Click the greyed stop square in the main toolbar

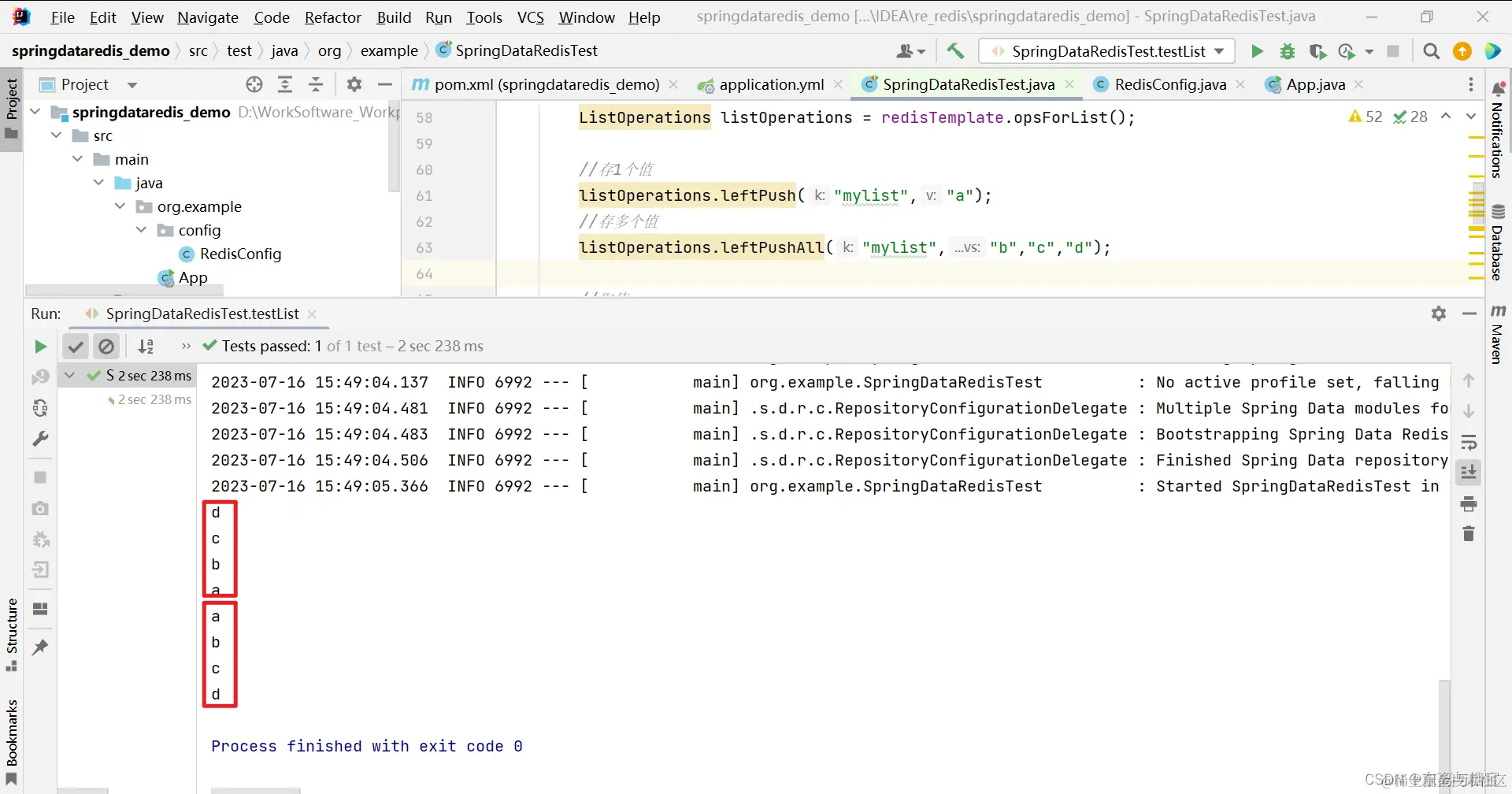[1393, 51]
